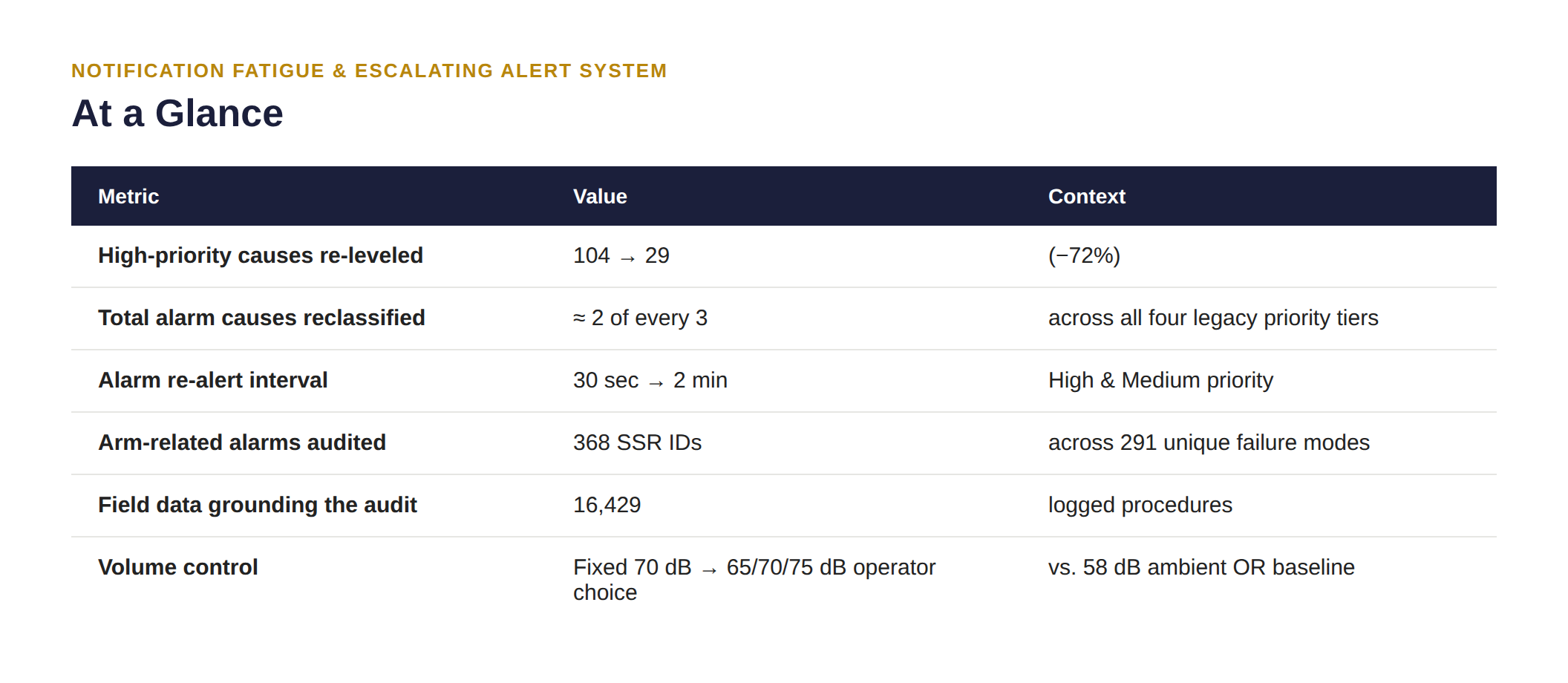Select 'Arm-related alarms audited' label

coord(242,442)
